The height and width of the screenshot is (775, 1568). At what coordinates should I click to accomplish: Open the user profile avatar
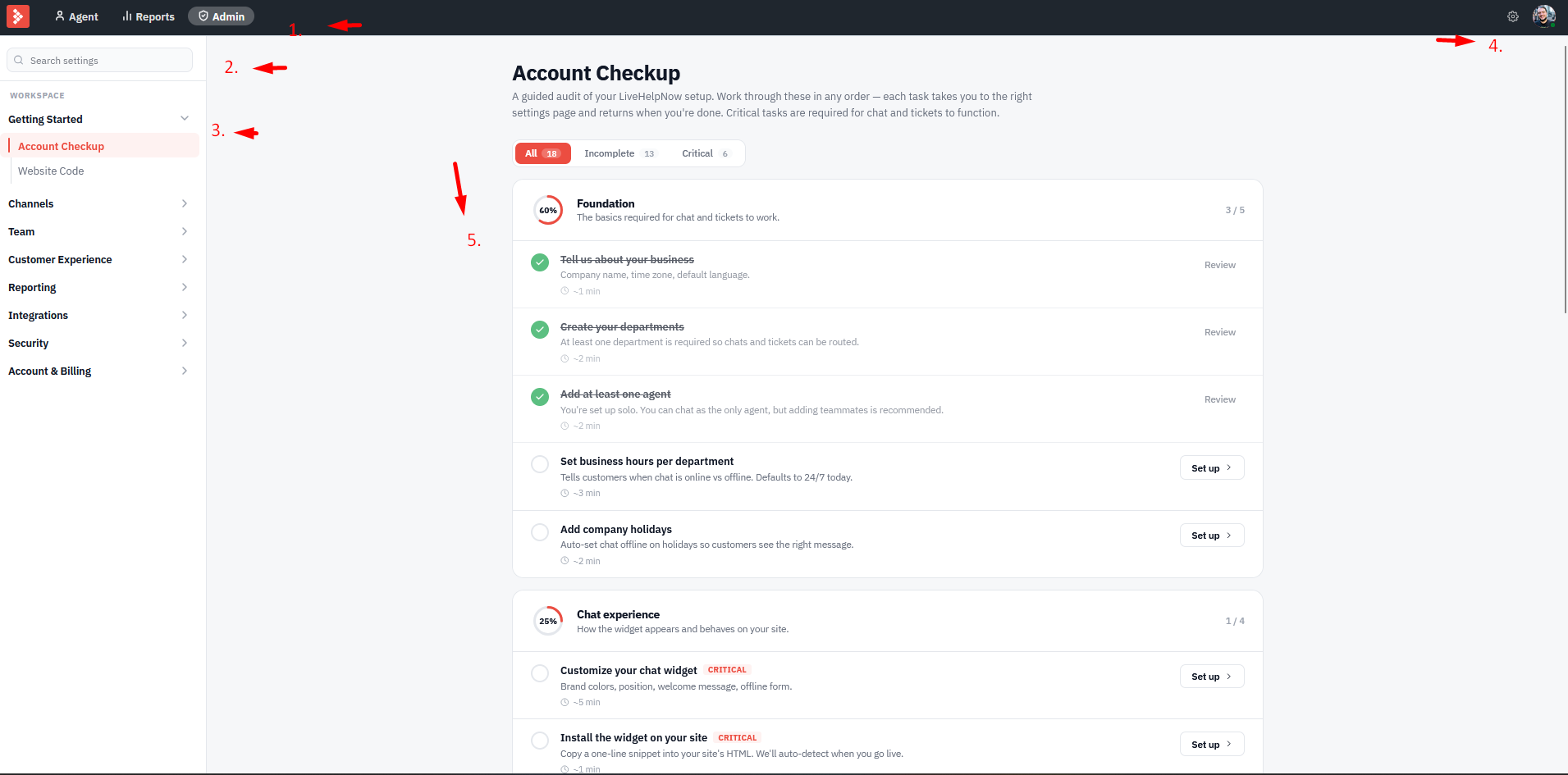[1544, 16]
